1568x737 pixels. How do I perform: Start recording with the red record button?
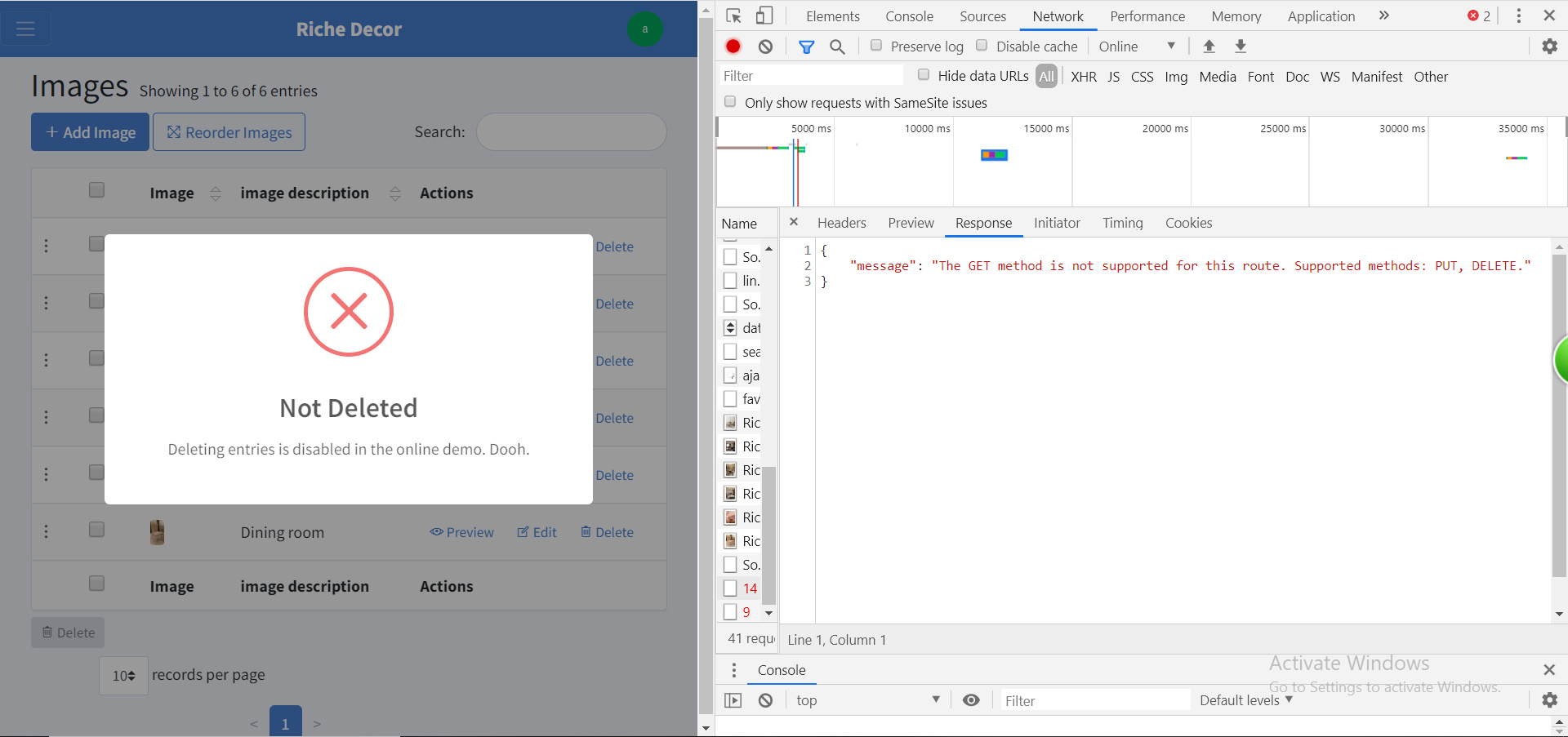tap(733, 47)
